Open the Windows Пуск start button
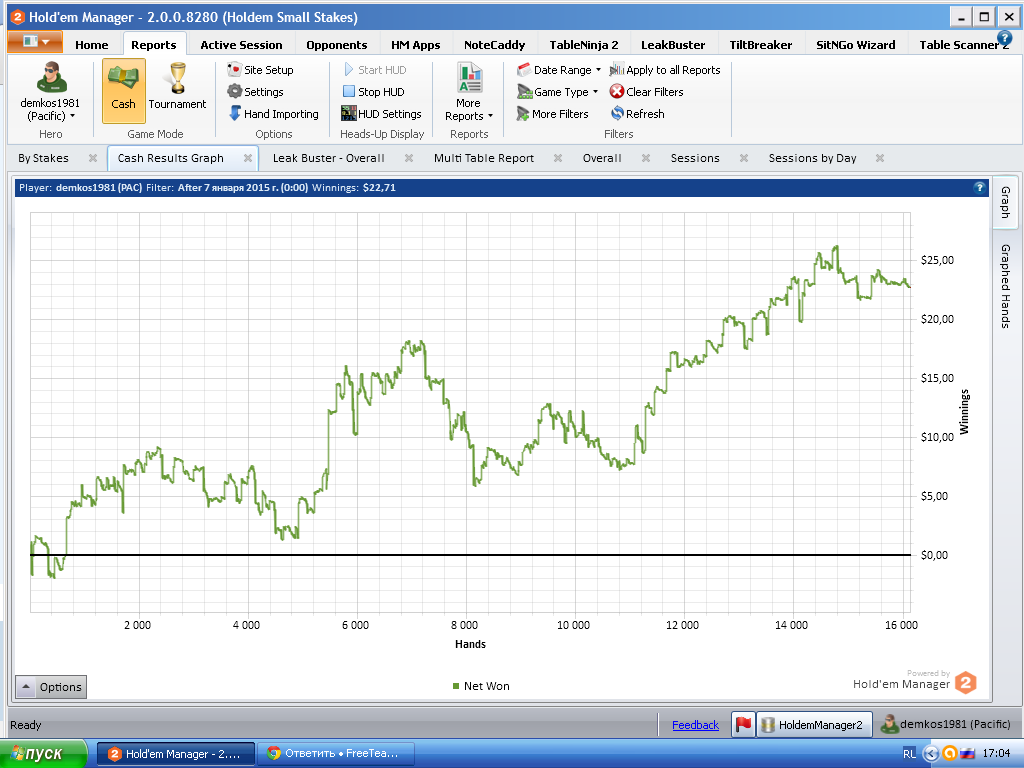The image size is (1024, 768). (x=43, y=754)
